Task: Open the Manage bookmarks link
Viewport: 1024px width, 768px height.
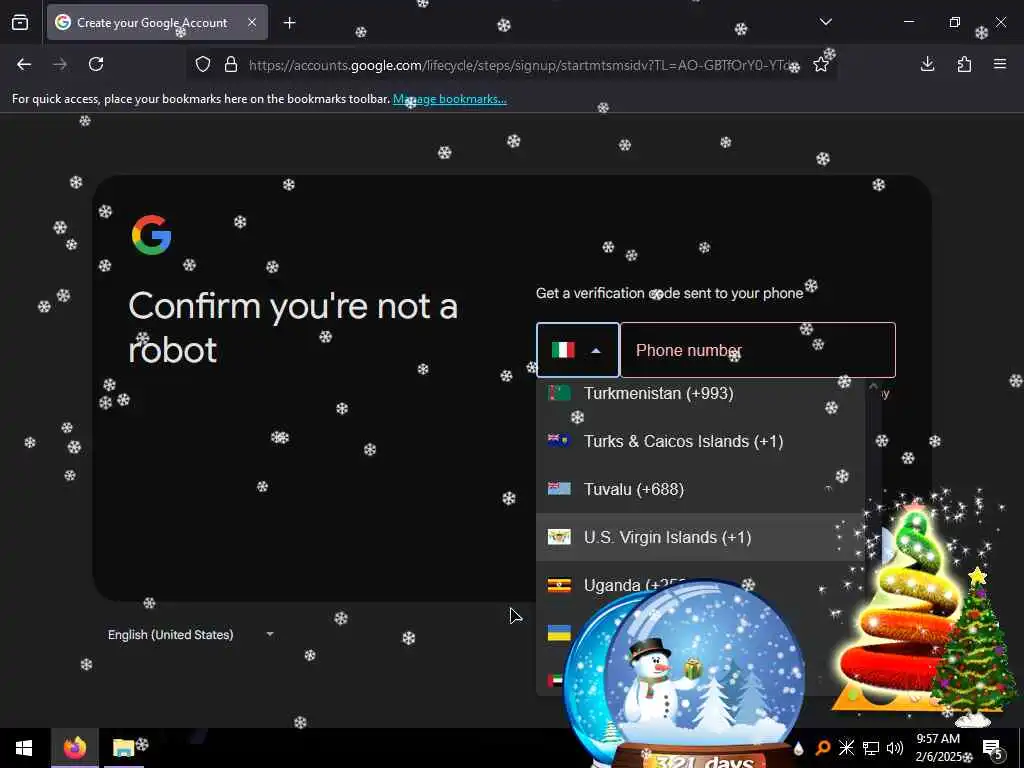Action: (x=449, y=99)
